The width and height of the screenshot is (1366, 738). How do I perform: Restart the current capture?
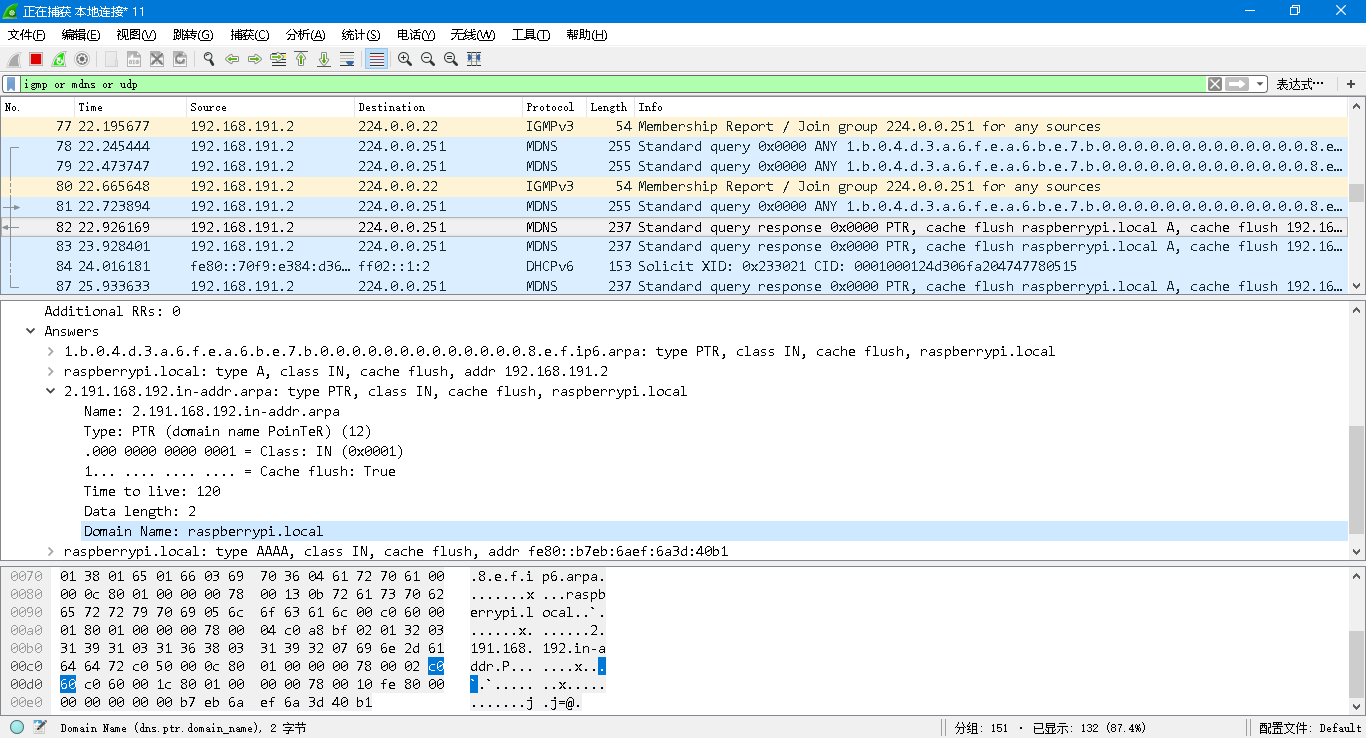(x=59, y=59)
